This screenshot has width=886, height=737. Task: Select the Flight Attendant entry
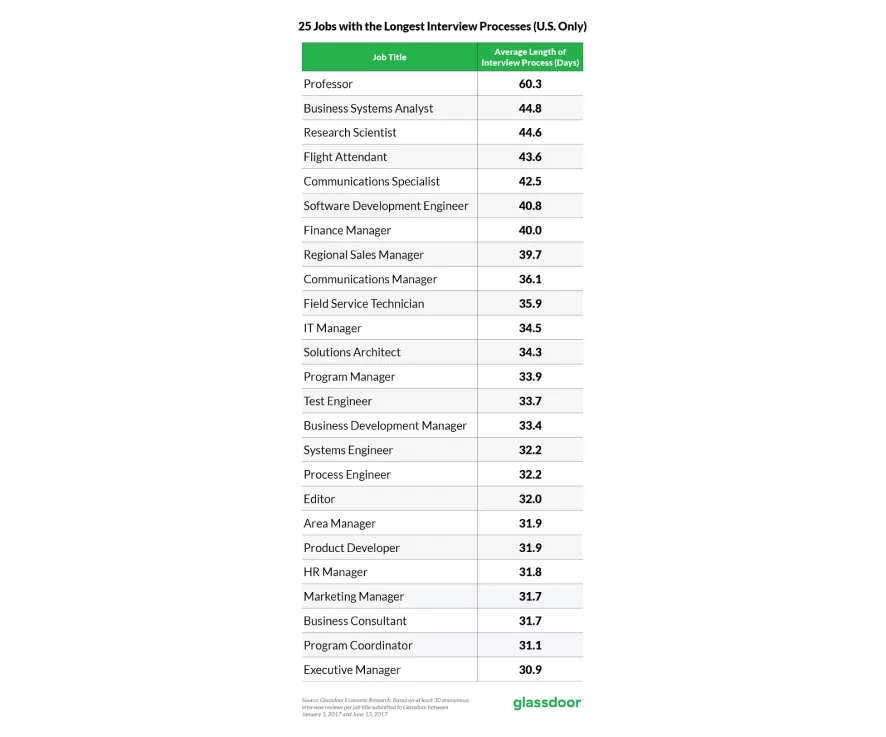[x=345, y=157]
